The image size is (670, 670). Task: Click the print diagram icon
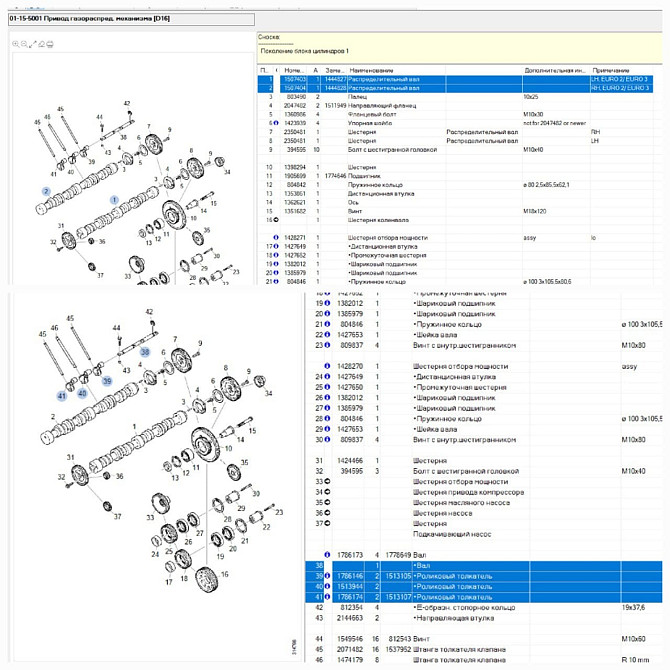[x=50, y=44]
